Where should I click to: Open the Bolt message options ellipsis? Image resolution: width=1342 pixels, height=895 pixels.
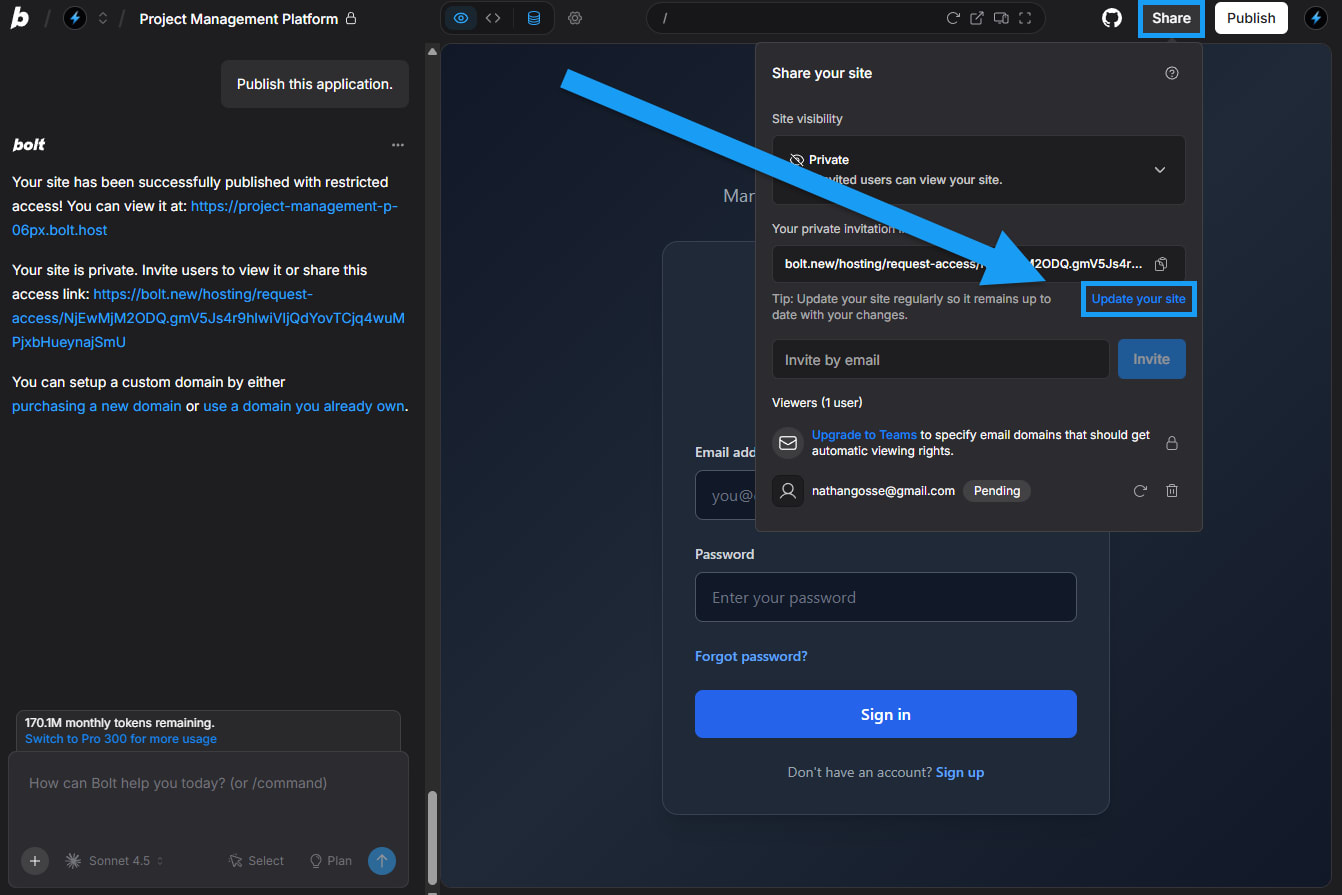click(x=398, y=145)
